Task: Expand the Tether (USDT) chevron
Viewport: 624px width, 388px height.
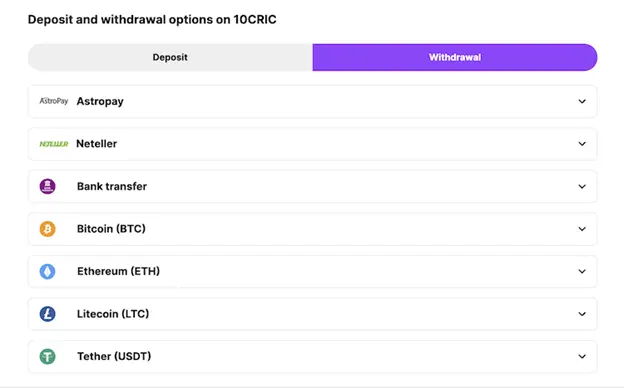Action: pos(582,357)
